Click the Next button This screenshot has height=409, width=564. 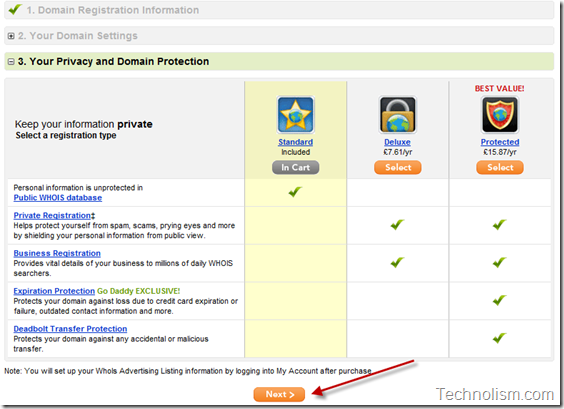[x=279, y=394]
